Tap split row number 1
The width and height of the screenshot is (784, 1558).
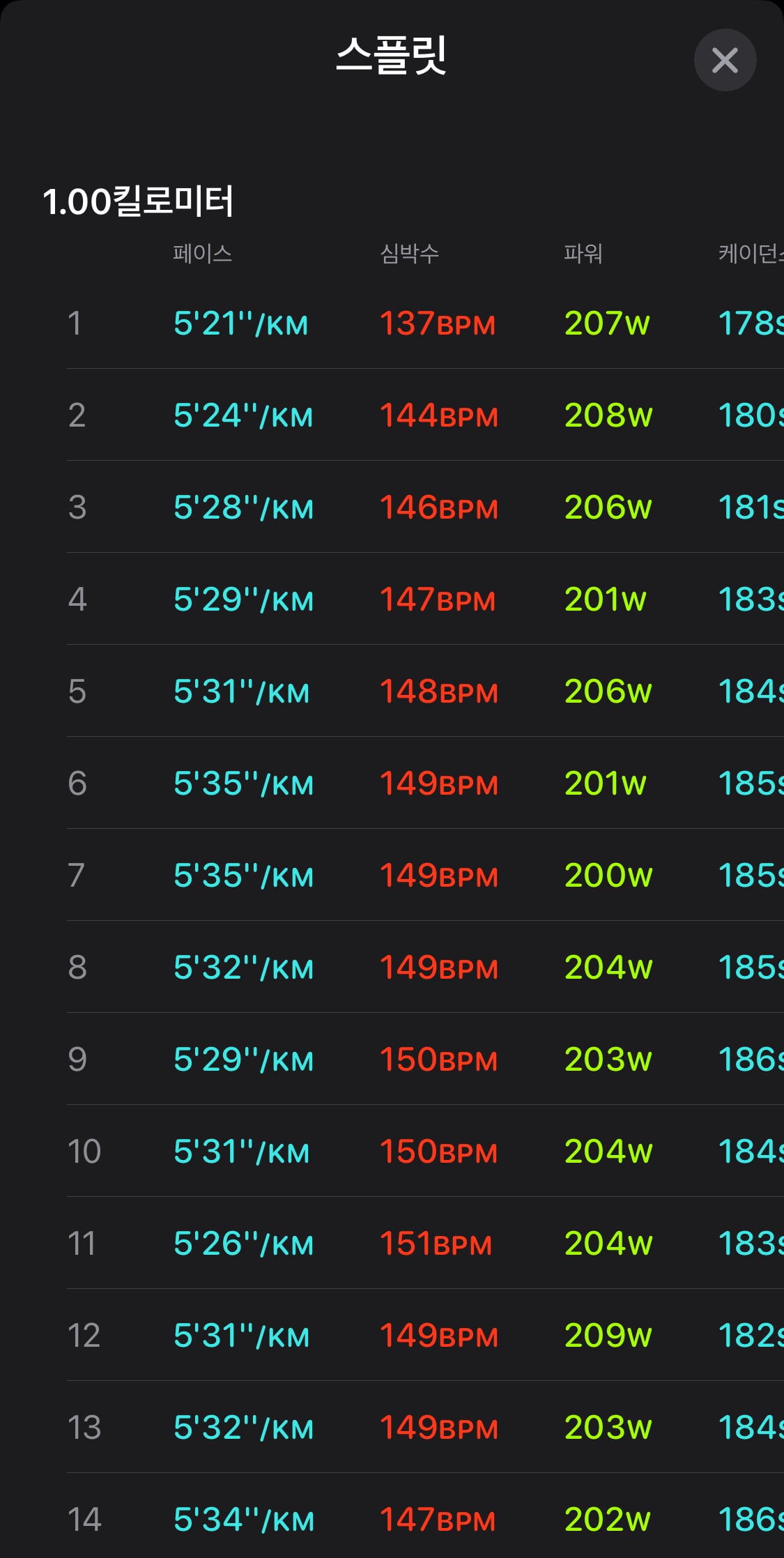point(75,323)
